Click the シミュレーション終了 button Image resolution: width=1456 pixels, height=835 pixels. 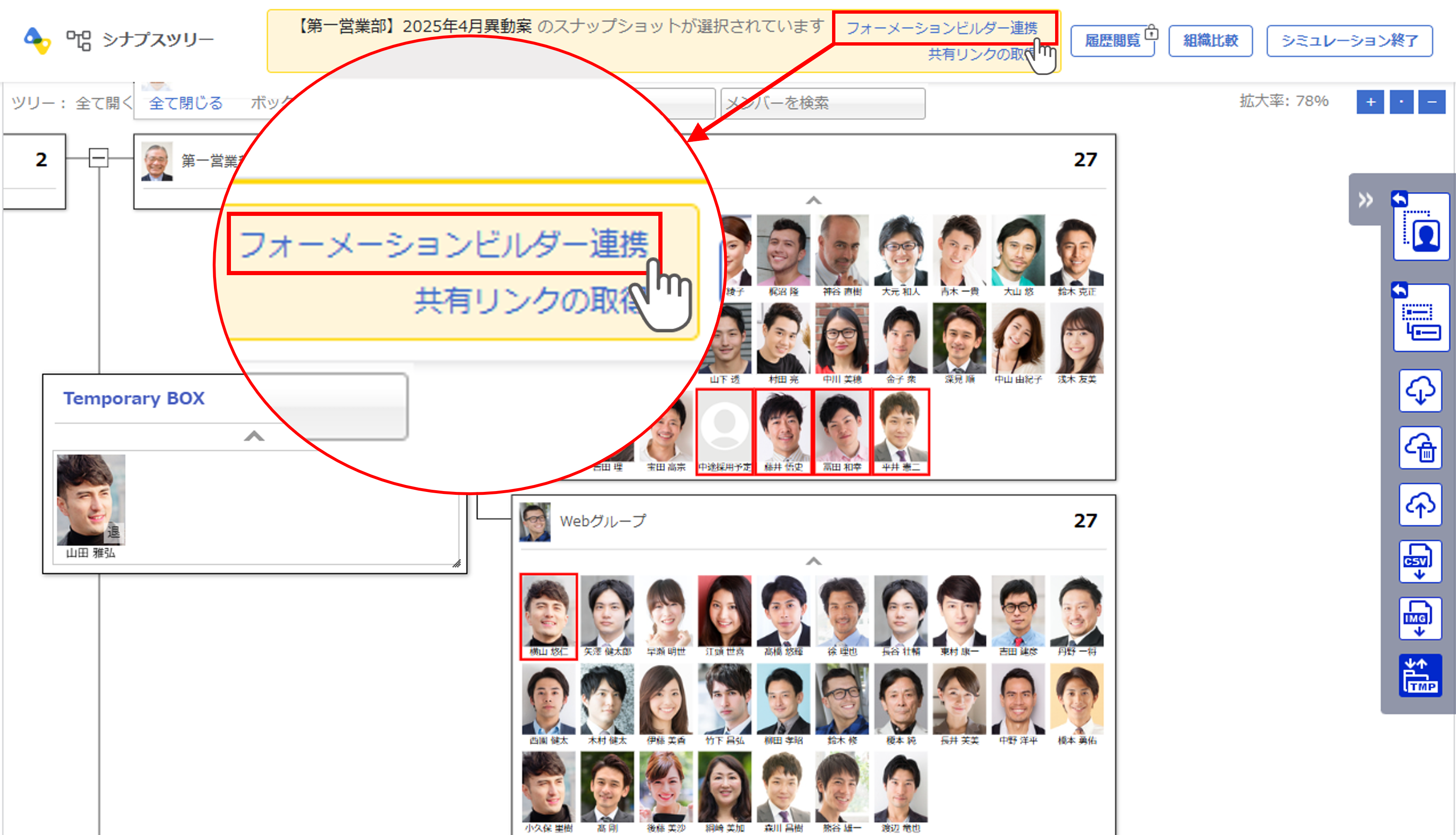1349,41
